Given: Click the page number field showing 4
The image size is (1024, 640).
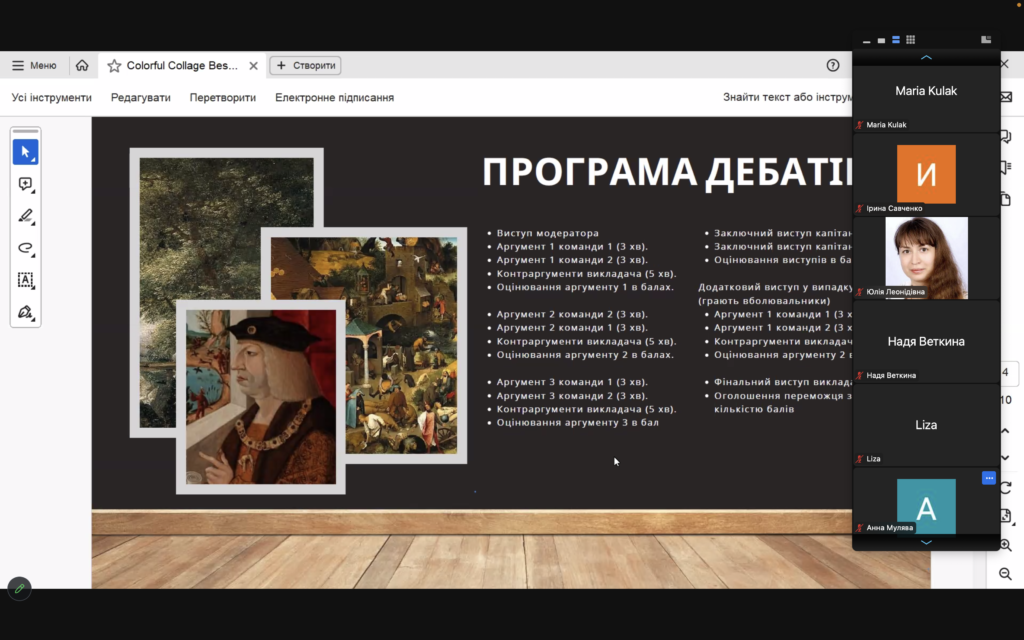Looking at the screenshot, I should coord(1007,372).
